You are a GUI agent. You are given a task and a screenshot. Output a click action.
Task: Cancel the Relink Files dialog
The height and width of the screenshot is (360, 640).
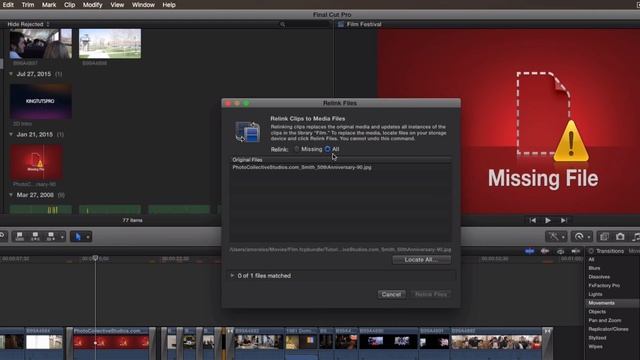point(391,294)
